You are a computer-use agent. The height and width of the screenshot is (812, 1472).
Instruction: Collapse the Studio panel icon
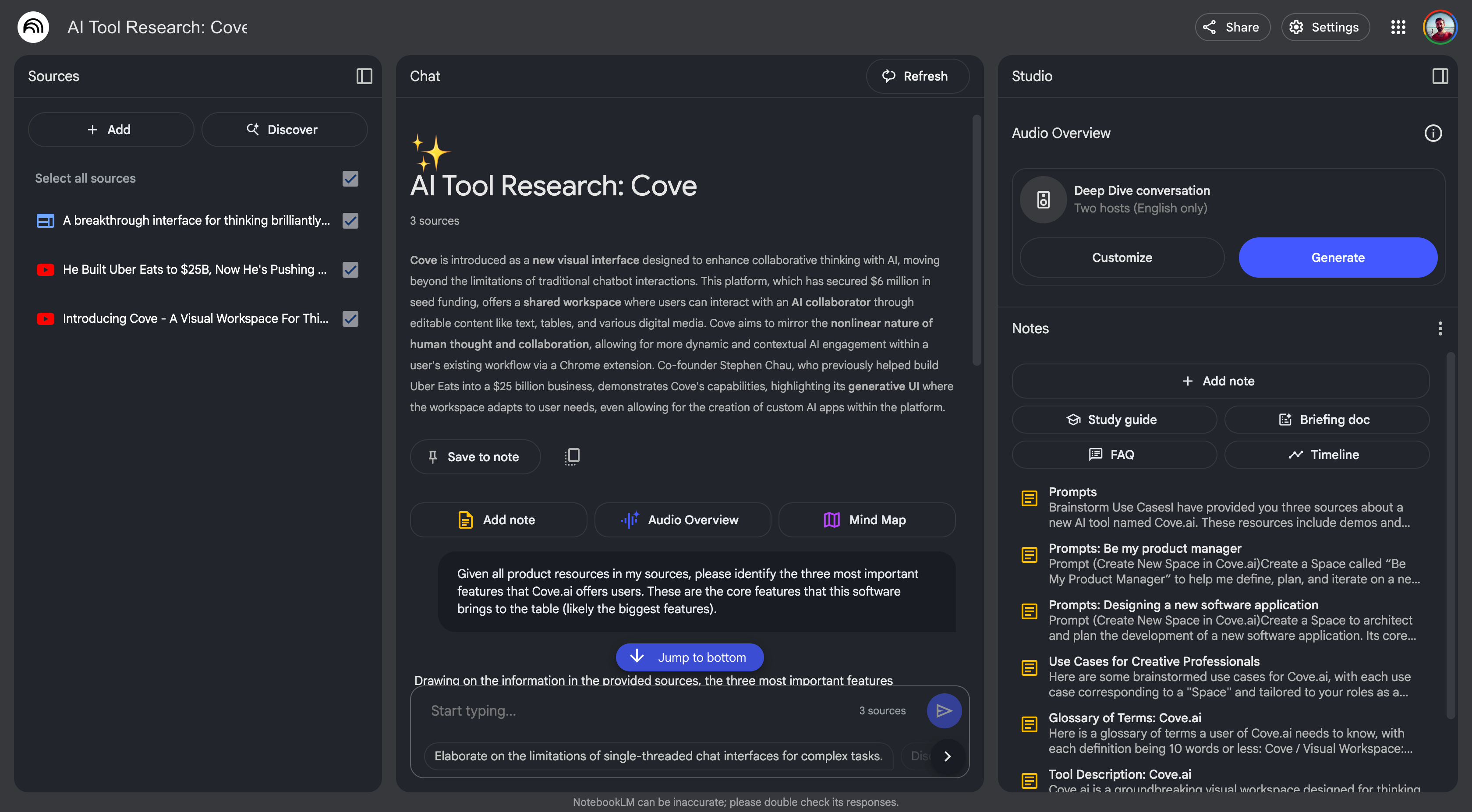coord(1440,76)
